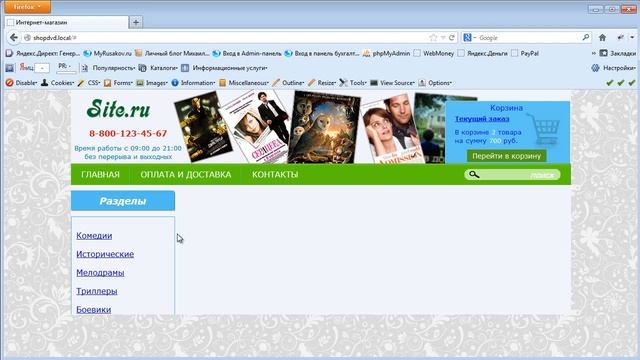Click the site search magnifier icon

473,175
